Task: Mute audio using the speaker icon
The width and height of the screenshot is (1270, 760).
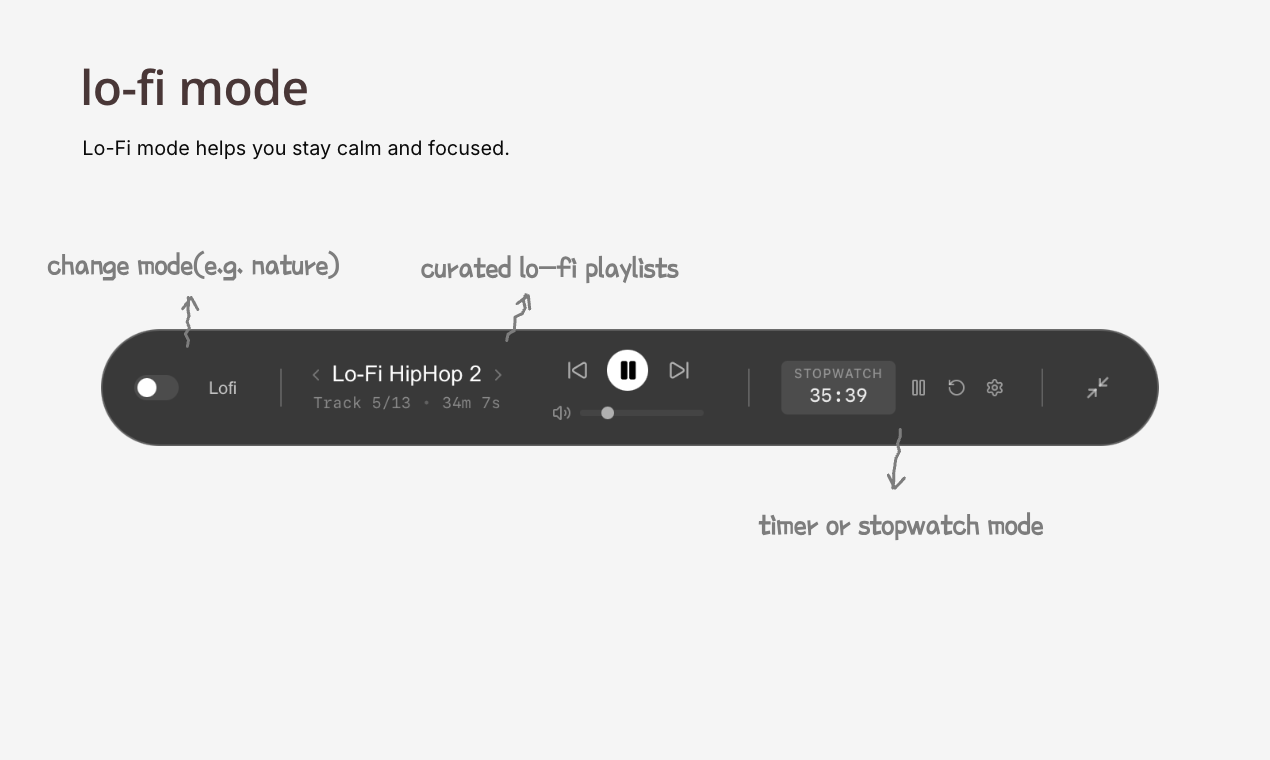Action: coord(561,413)
